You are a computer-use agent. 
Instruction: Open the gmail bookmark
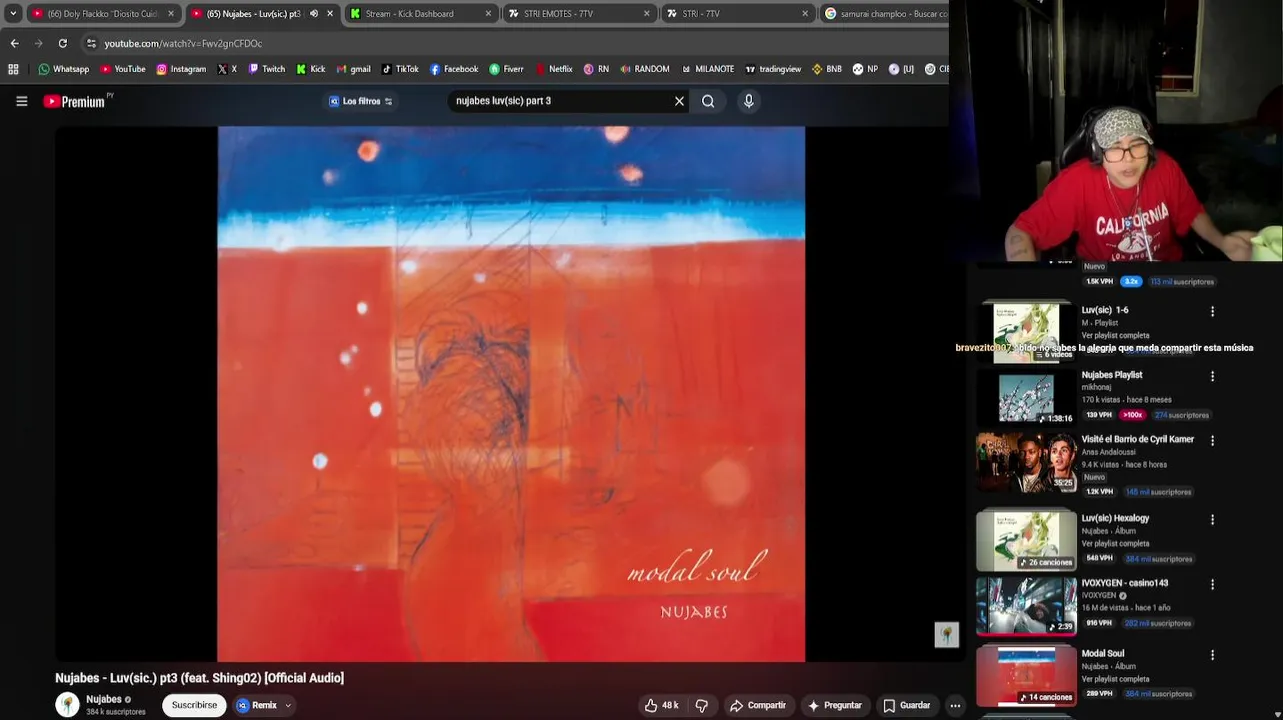353,69
